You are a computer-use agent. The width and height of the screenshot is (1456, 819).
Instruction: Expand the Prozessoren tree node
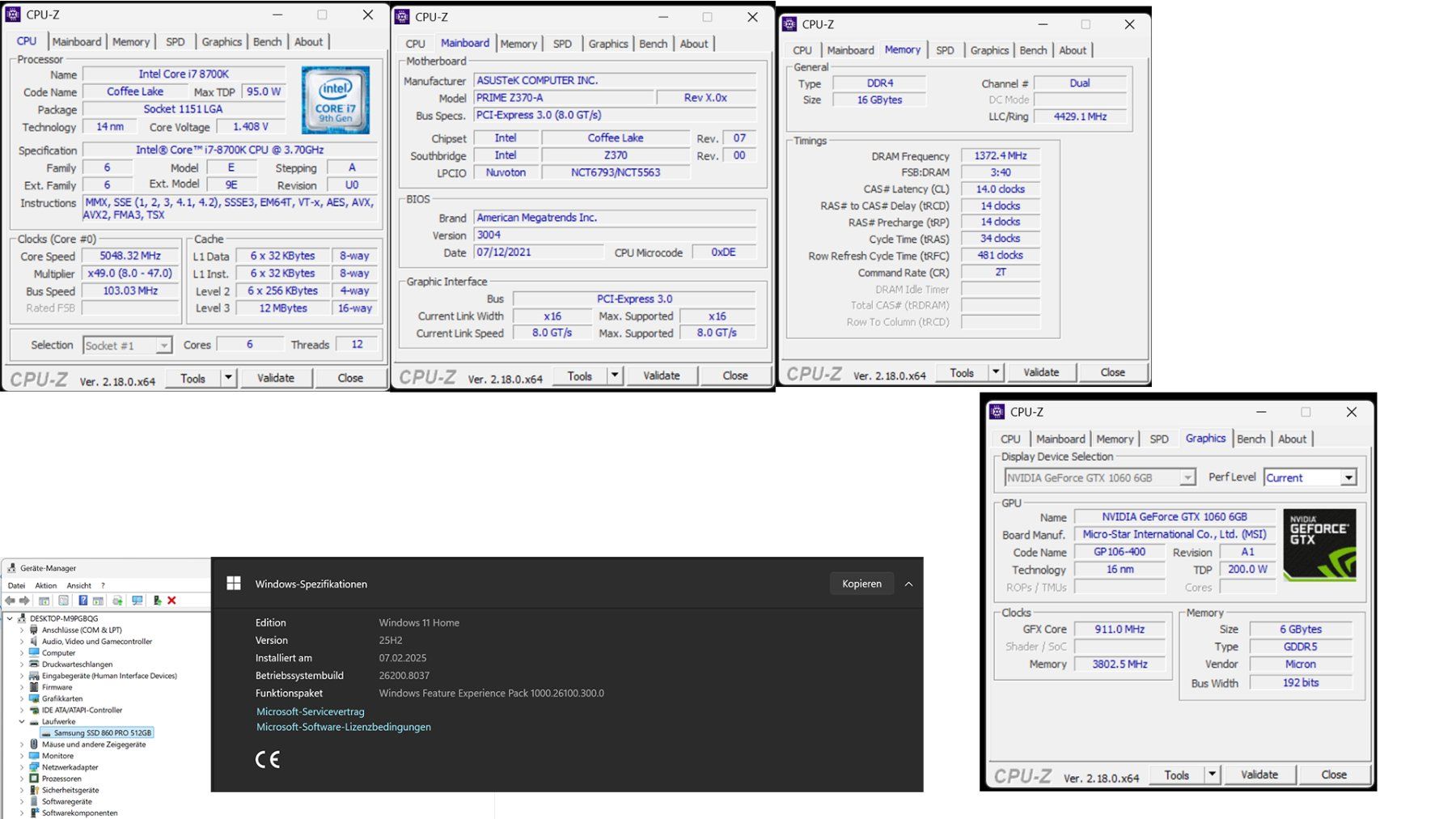tap(22, 779)
